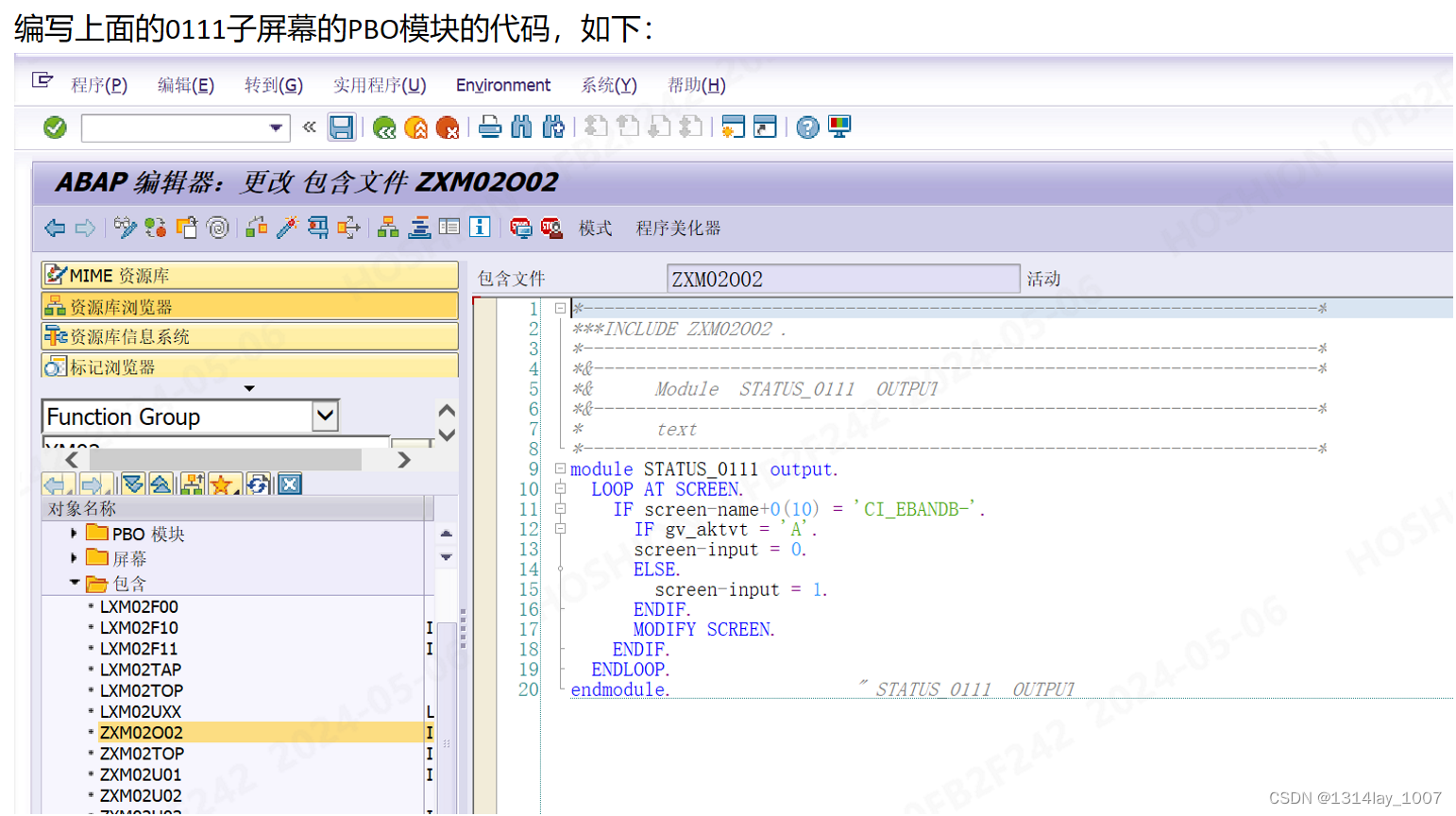Click the Refresh object list icon
Viewport: 1456px width, 816px height.
pyautogui.click(x=258, y=484)
